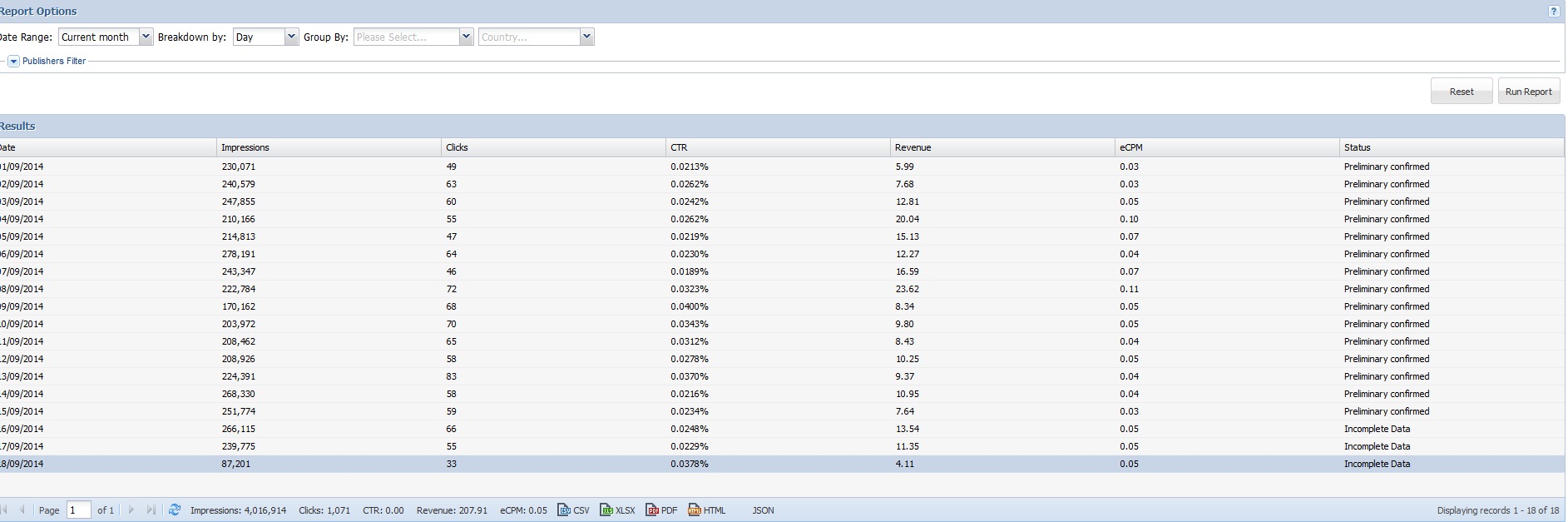Export the report as XLSX
The width and height of the screenshot is (1568, 522).
pyautogui.click(x=617, y=510)
